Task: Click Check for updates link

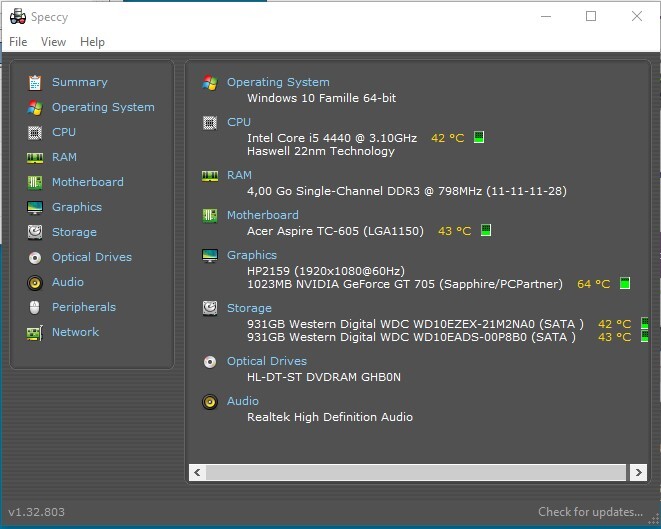Action: [x=590, y=512]
